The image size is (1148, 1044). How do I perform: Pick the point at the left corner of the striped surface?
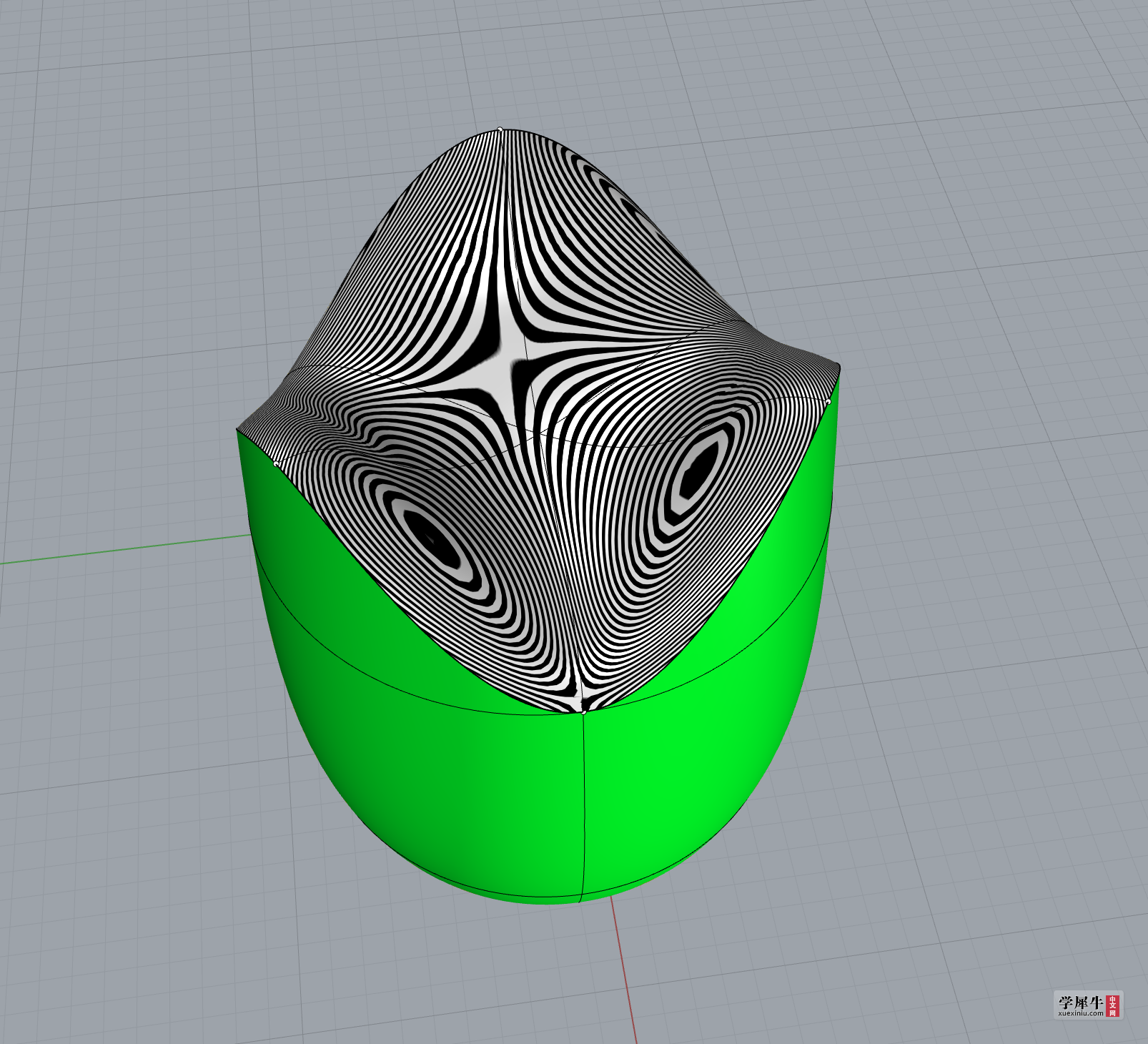point(277,463)
